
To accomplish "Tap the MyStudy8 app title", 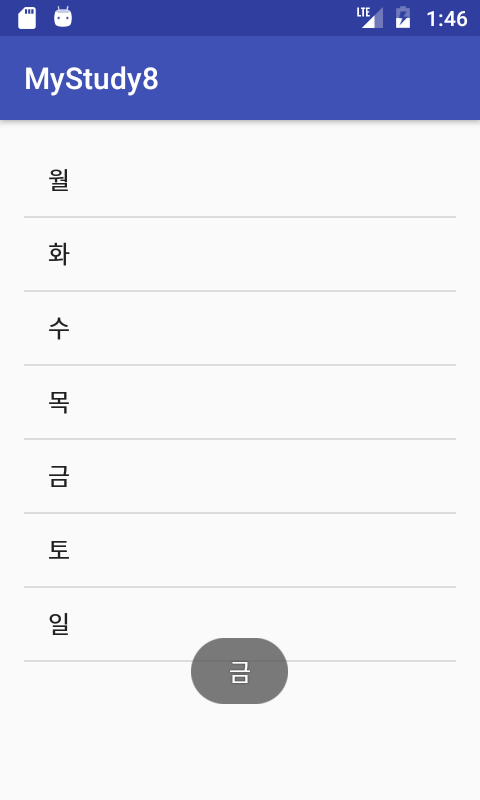I will [x=92, y=80].
